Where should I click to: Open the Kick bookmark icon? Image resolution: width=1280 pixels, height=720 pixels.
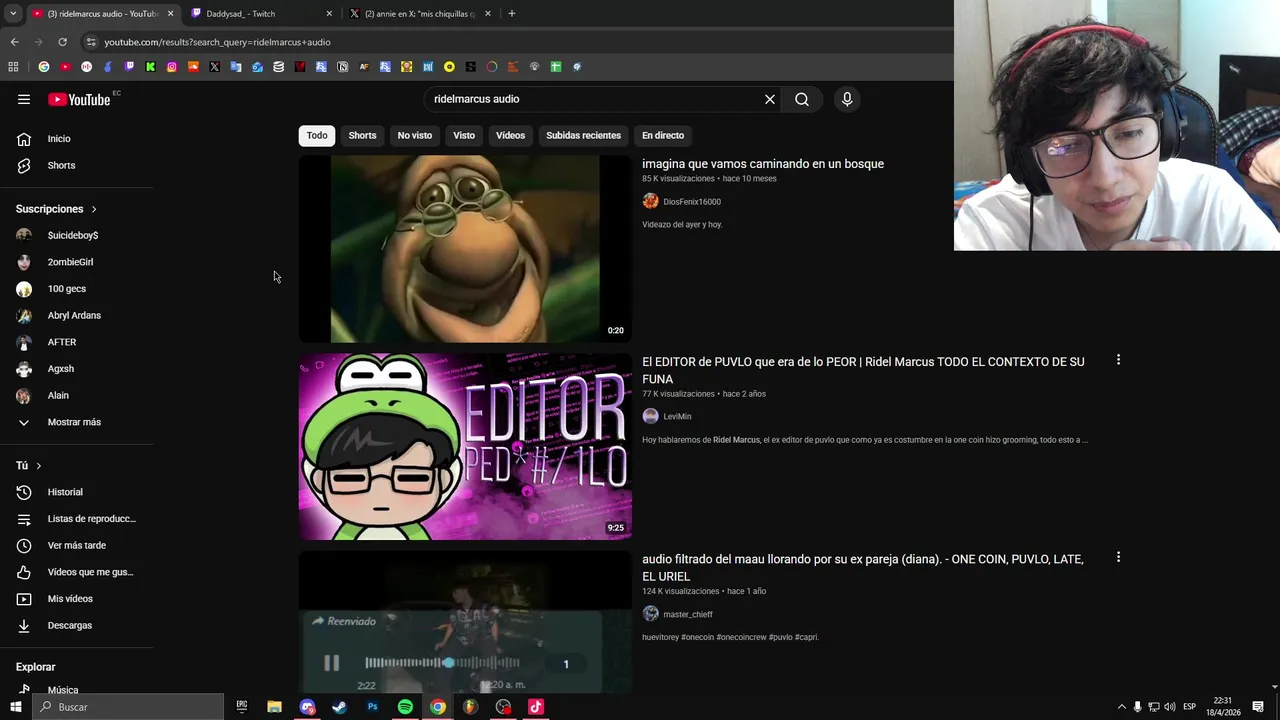tap(150, 67)
